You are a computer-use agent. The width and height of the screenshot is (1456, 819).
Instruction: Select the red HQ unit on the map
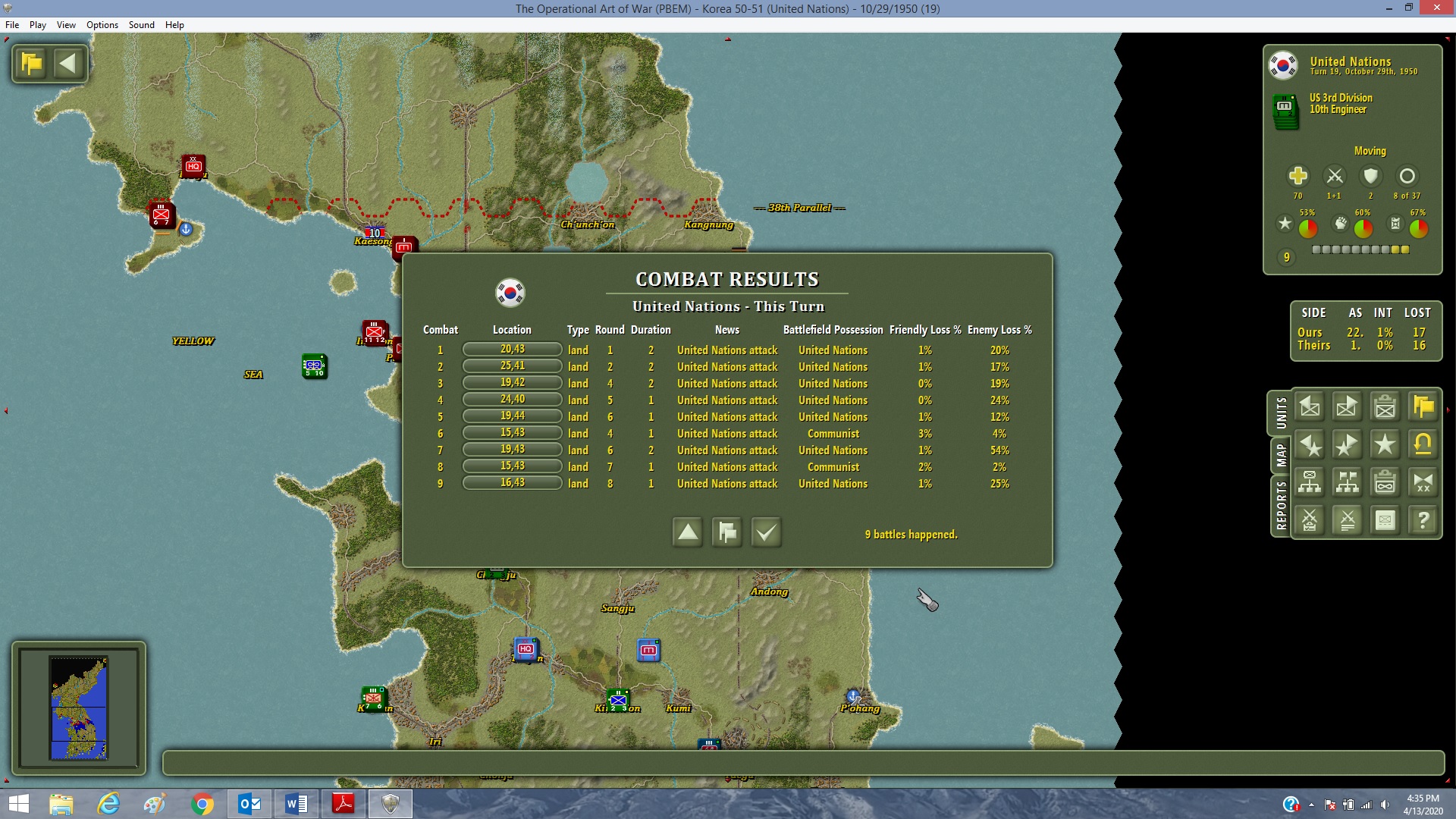coord(193,166)
